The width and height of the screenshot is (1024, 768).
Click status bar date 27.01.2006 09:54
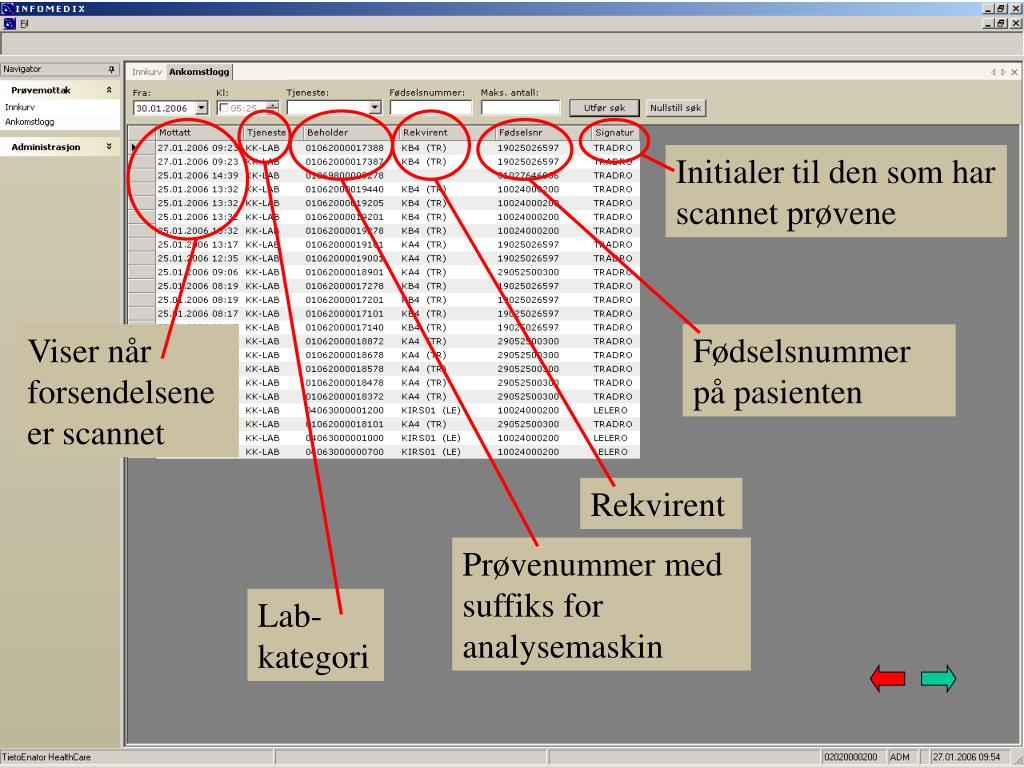tap(967, 757)
